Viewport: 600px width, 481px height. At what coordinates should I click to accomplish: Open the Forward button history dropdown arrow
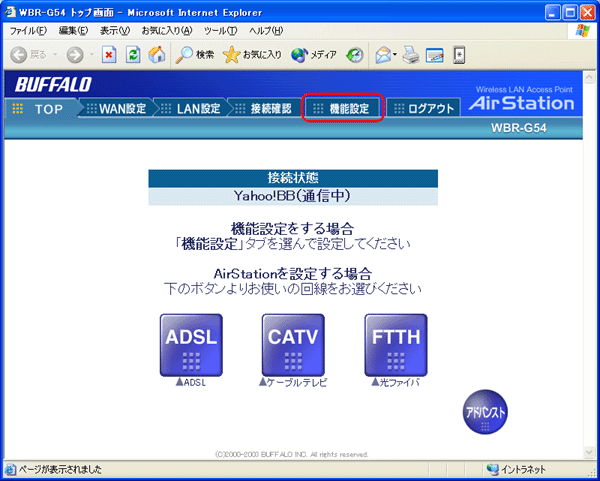click(x=91, y=56)
